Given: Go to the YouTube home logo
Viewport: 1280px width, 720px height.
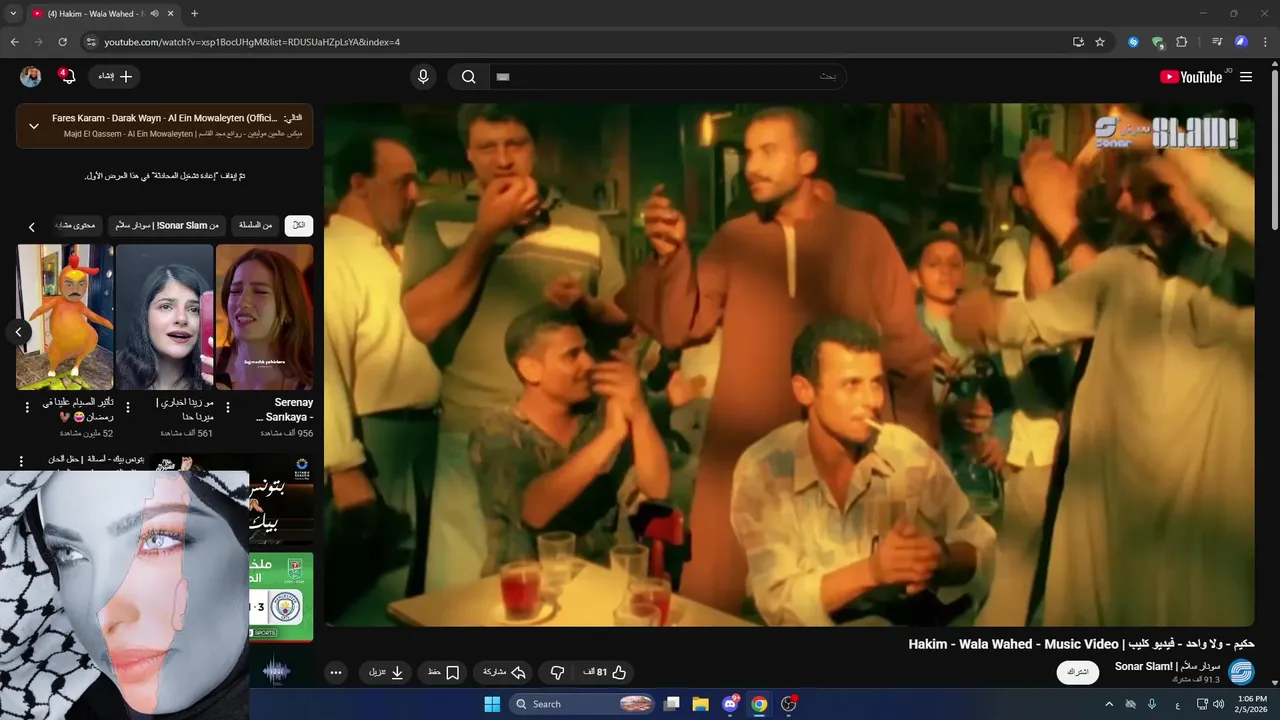Looking at the screenshot, I should (x=1191, y=77).
